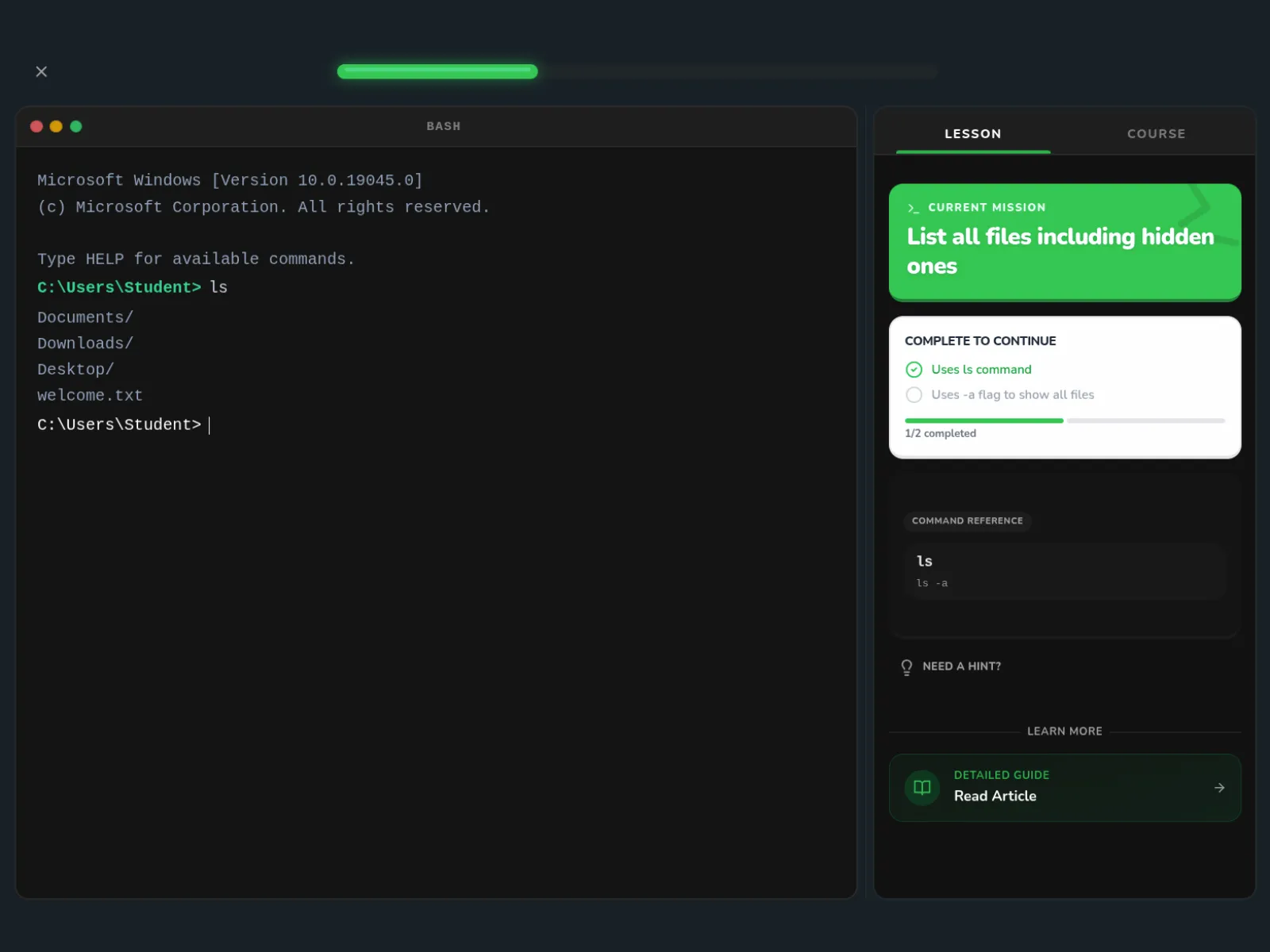Click the Command Reference badge
Image resolution: width=1270 pixels, height=952 pixels.
coord(968,521)
